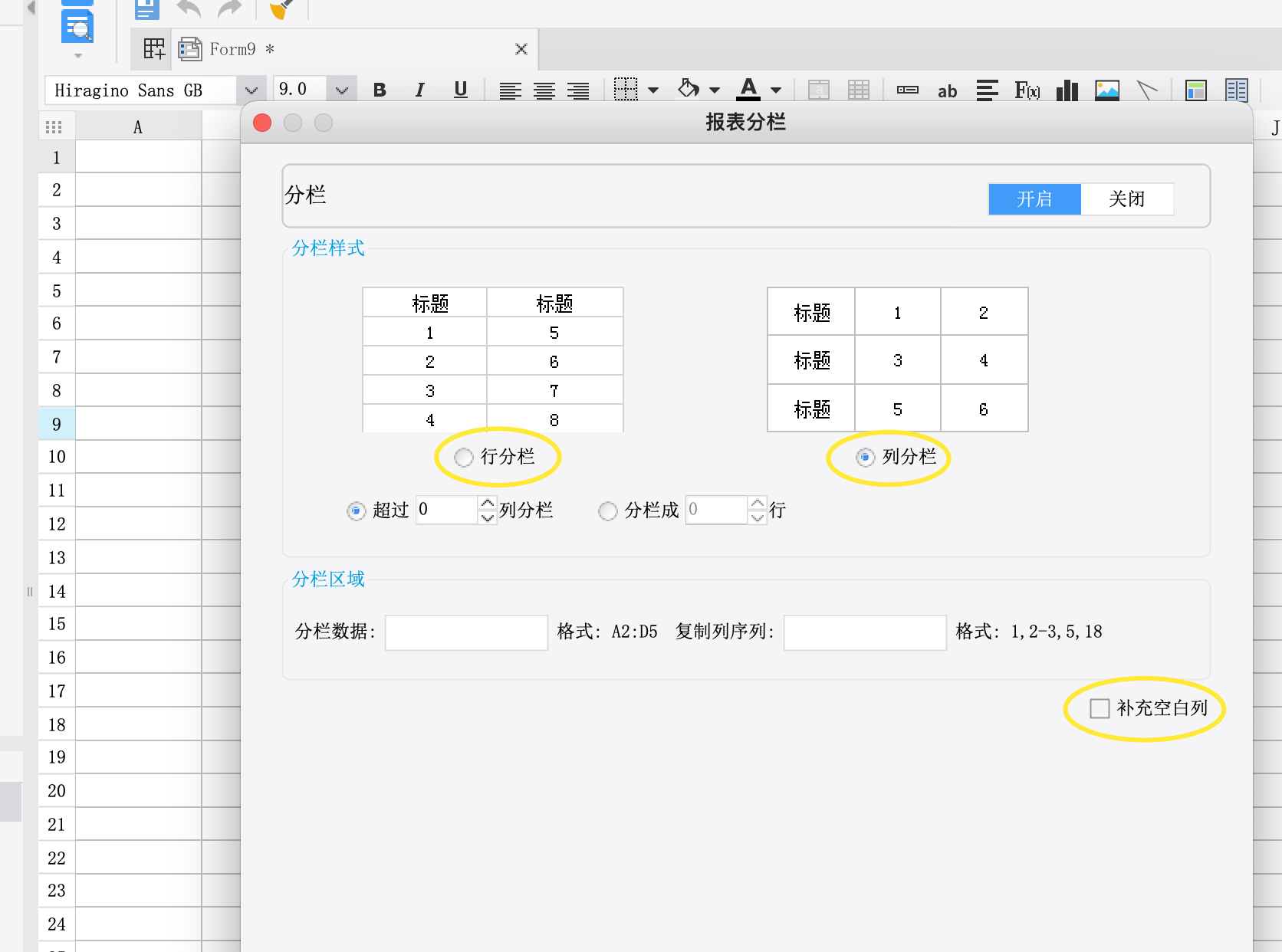Toggle underline formatting
Screen dimensions: 1282x952
(460, 90)
